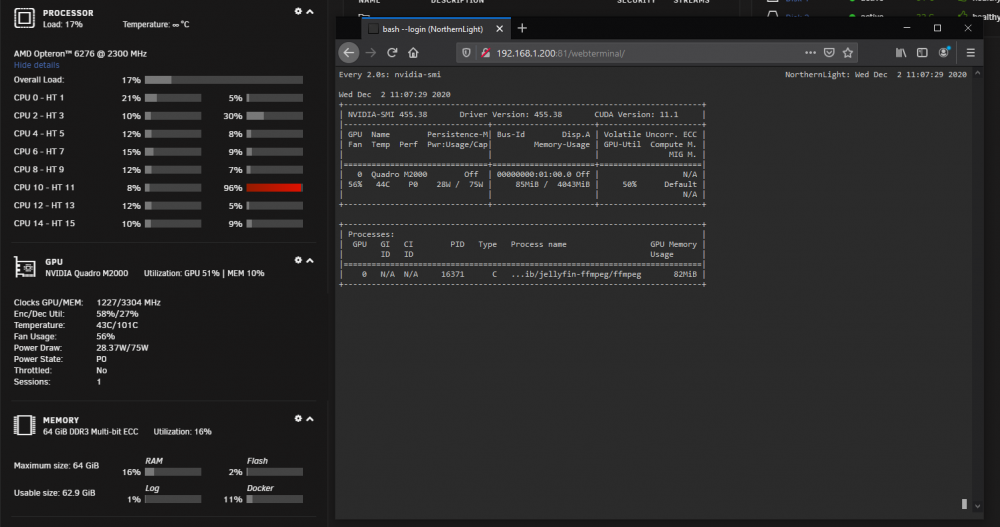
Task: Bookmark this page with star icon
Action: point(848,53)
